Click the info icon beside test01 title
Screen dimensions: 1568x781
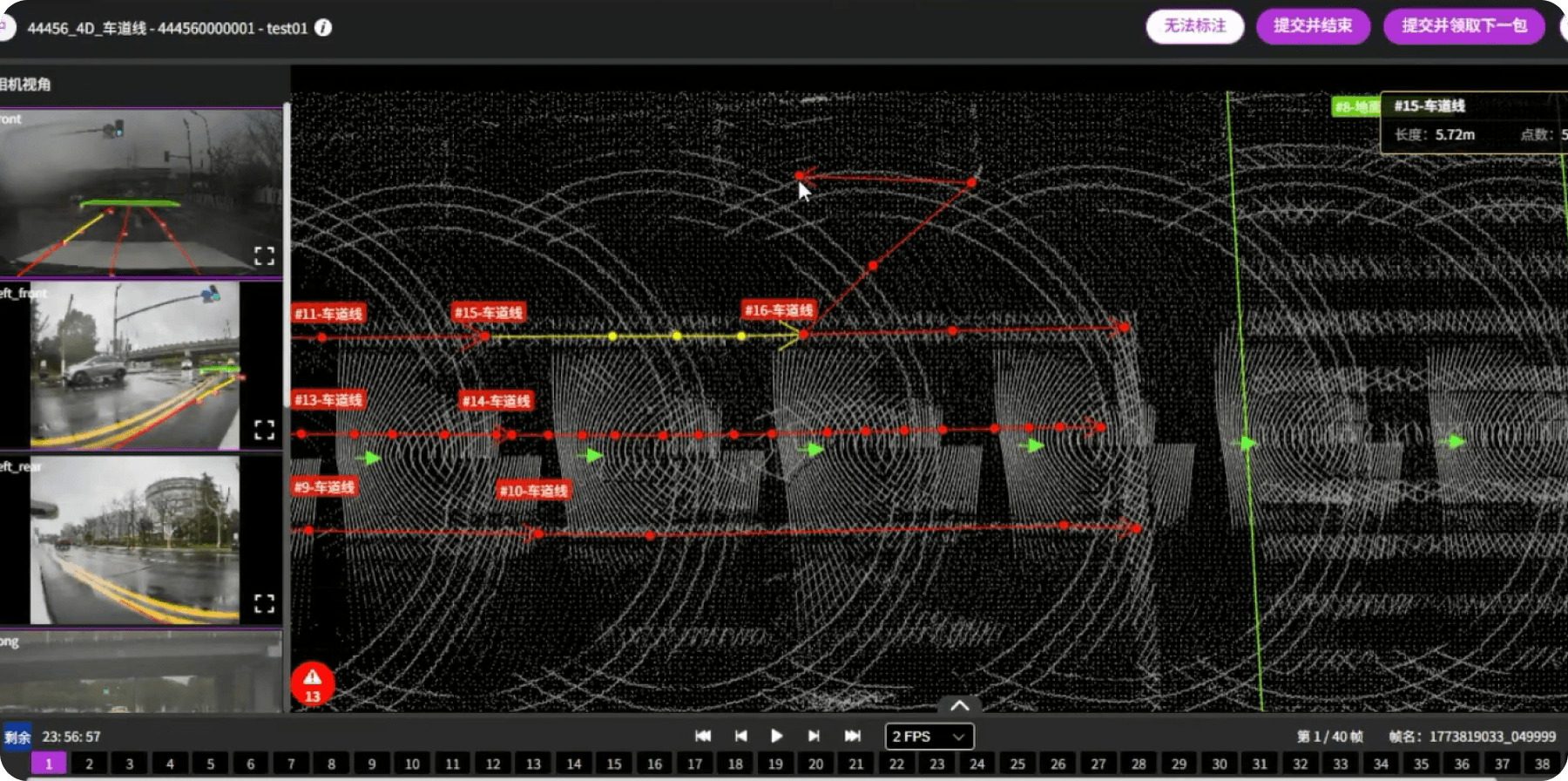[323, 28]
